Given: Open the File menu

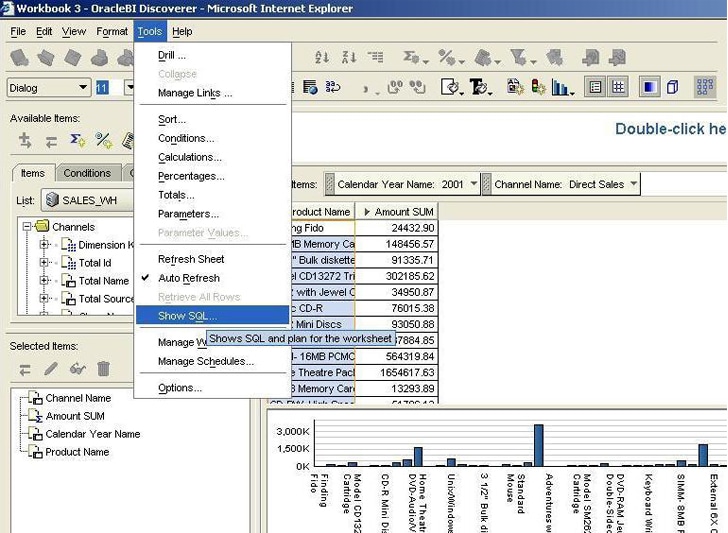Looking at the screenshot, I should [x=18, y=32].
